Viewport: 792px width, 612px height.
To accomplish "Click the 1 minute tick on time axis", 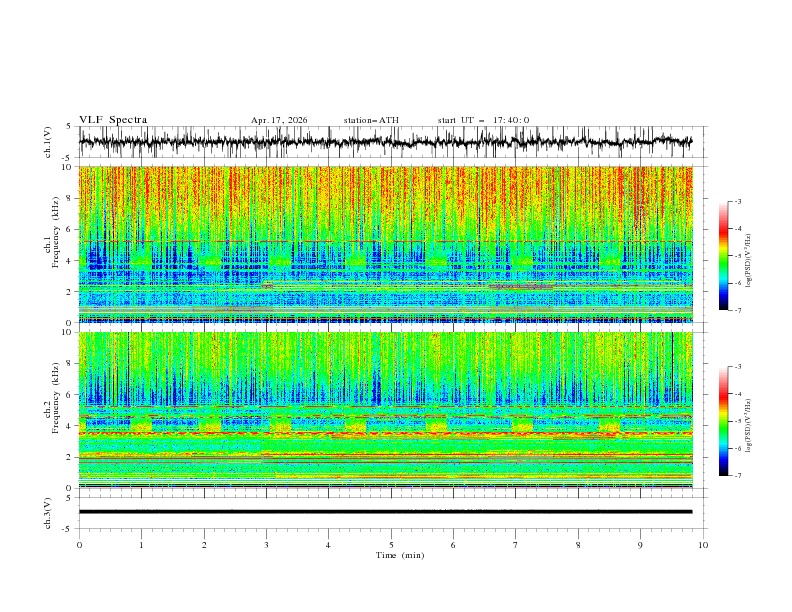I will 141,545.
